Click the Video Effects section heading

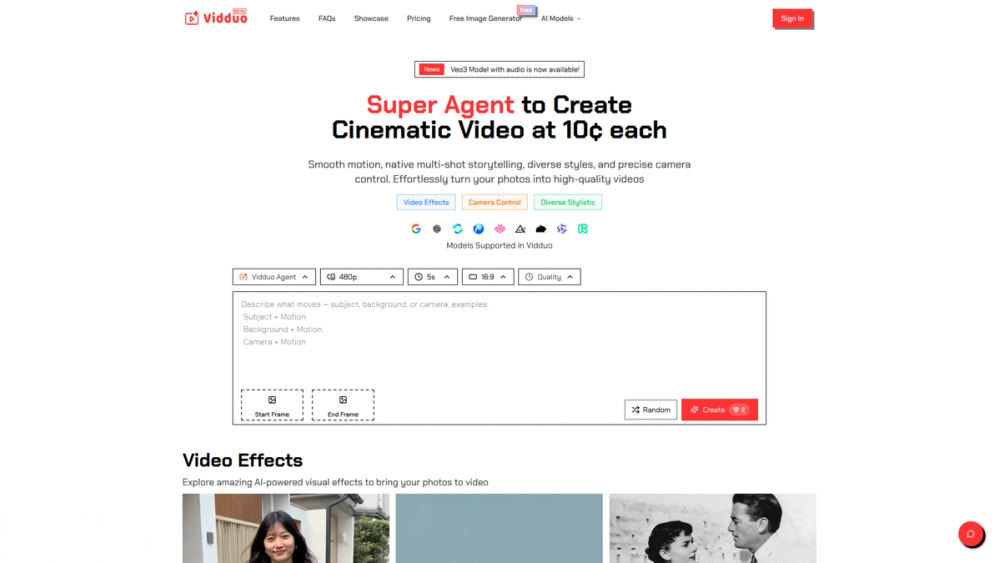point(242,460)
